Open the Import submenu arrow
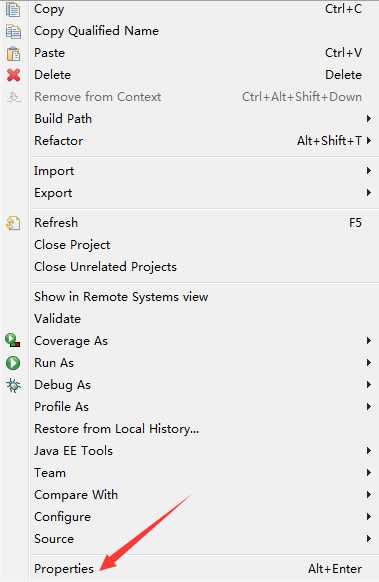This screenshot has height=582, width=379. (369, 171)
